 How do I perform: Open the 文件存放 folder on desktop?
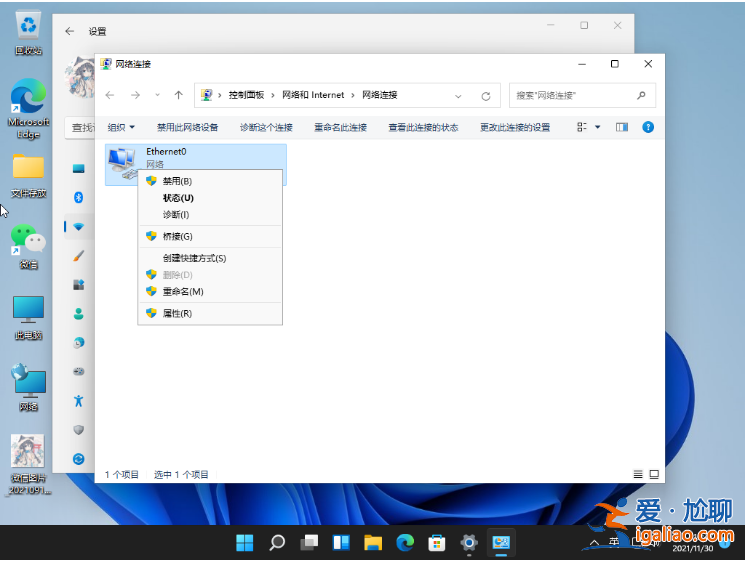(29, 175)
